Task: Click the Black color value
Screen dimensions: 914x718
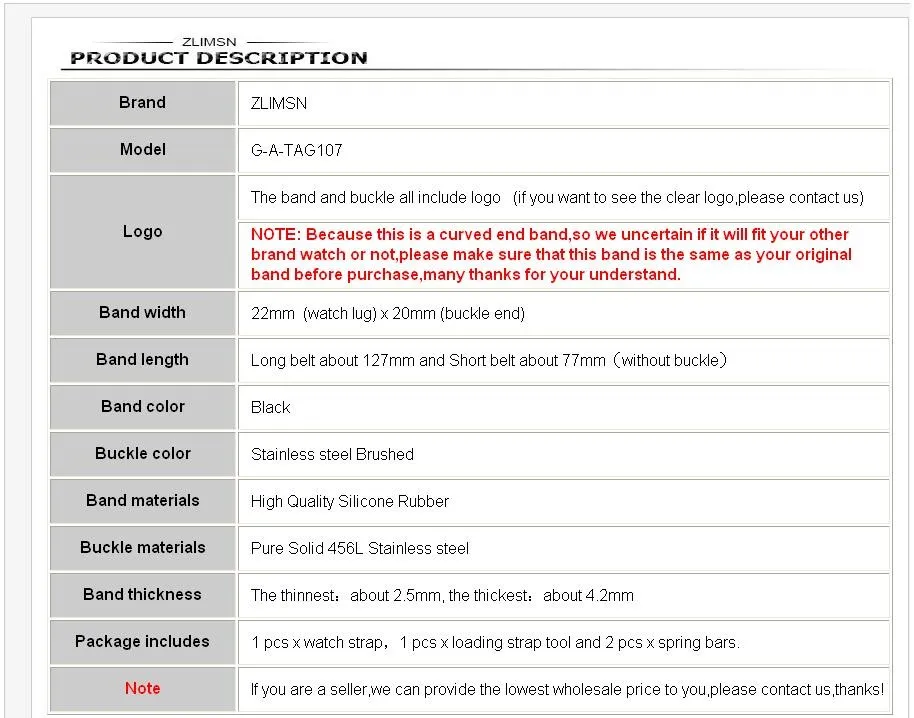Action: coord(270,407)
